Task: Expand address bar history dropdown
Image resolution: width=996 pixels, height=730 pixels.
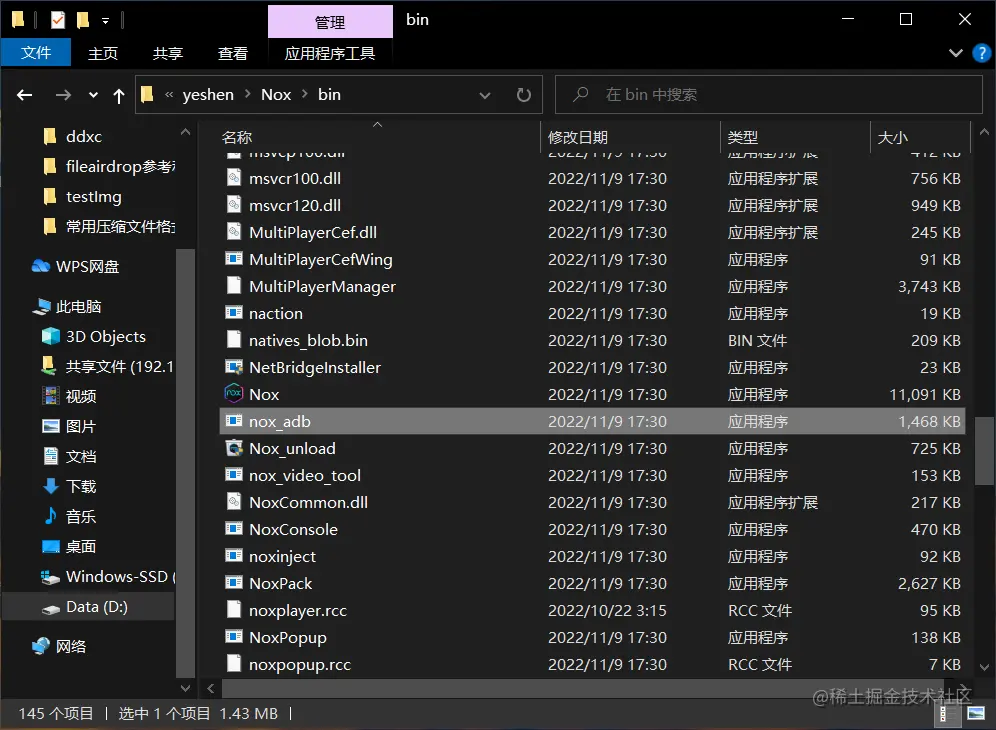Action: (x=485, y=95)
